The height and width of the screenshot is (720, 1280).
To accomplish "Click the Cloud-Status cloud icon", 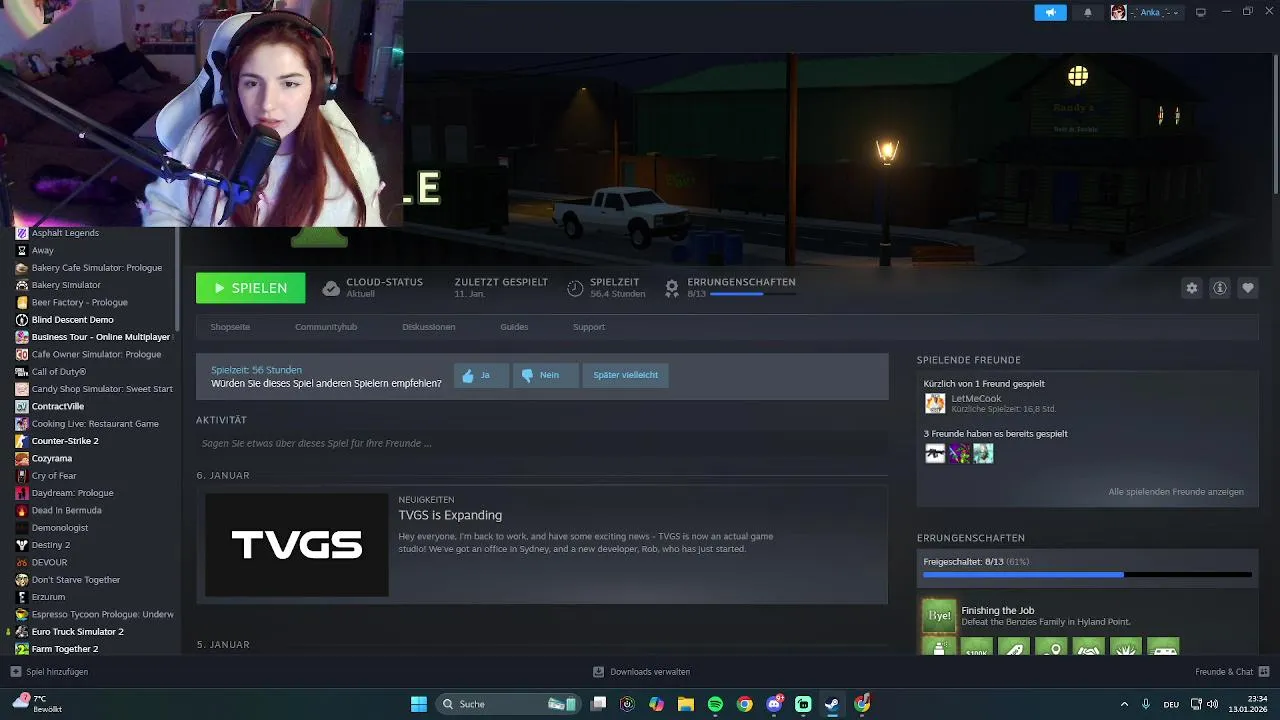I will point(331,289).
